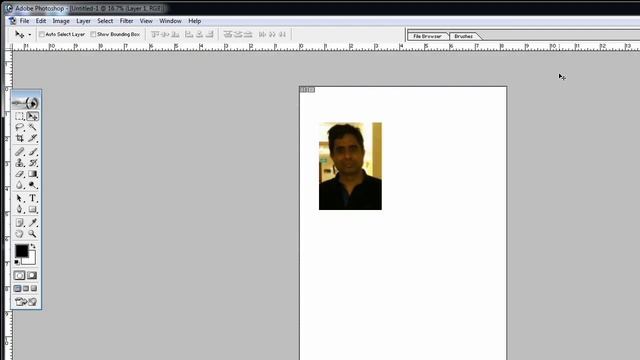The image size is (640, 360).
Task: Select the Type tool
Action: tap(32, 198)
